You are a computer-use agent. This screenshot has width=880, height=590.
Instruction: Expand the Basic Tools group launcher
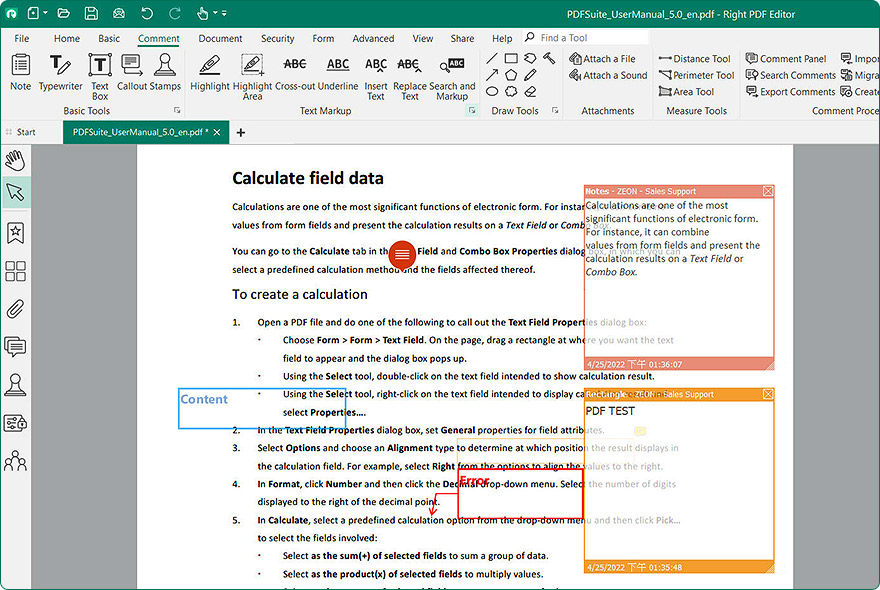[177, 111]
